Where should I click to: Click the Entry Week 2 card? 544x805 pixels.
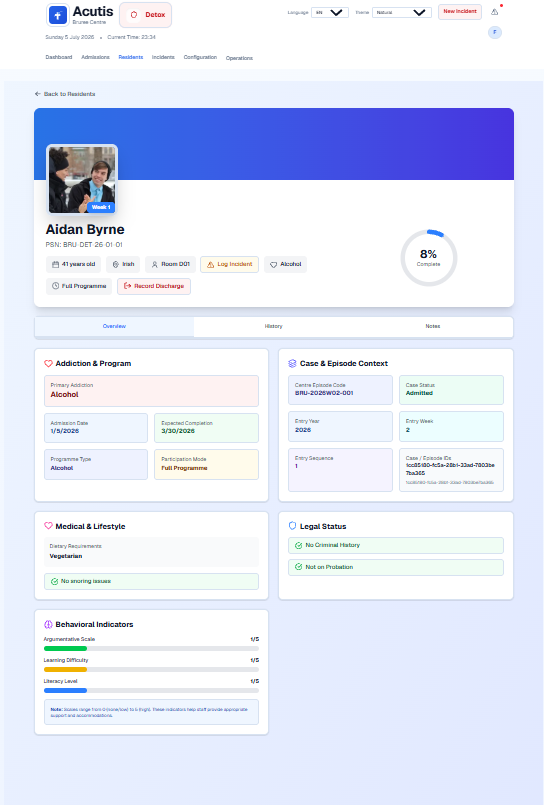(452, 426)
